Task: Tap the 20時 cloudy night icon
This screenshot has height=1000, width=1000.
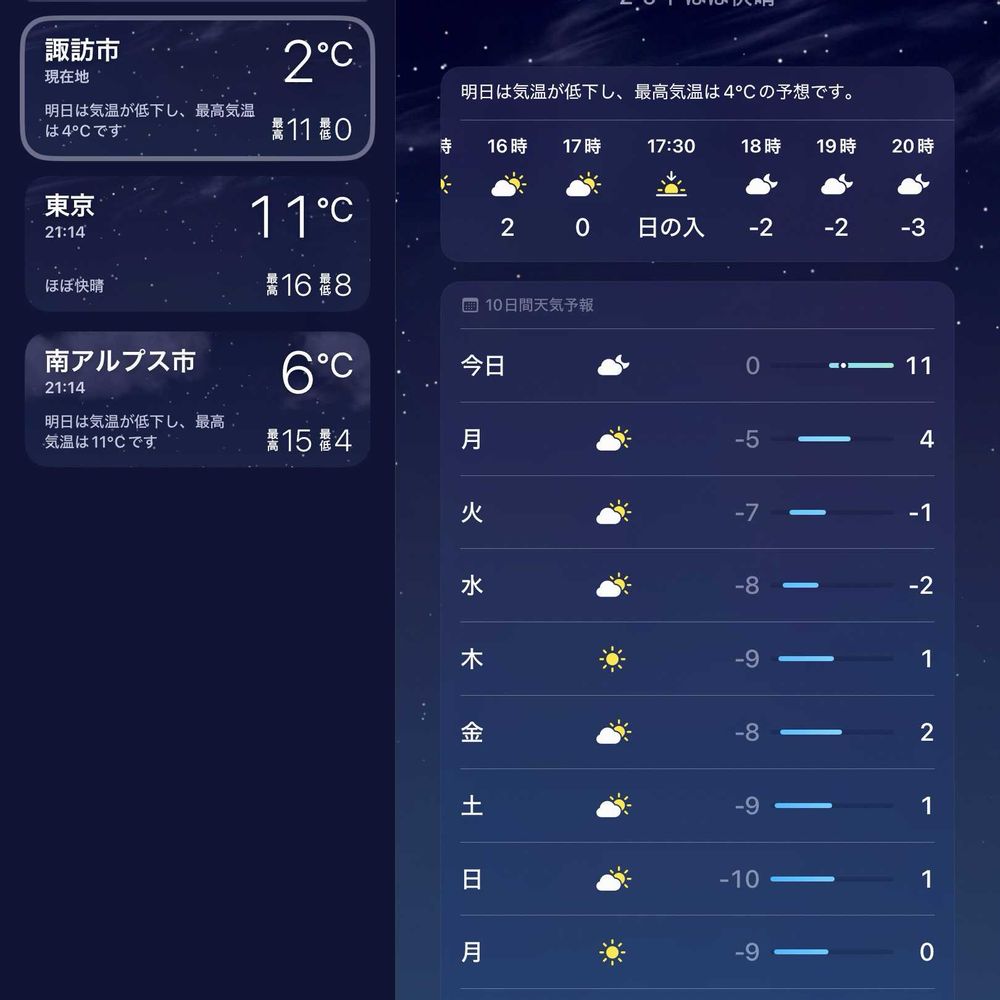Action: [x=913, y=185]
